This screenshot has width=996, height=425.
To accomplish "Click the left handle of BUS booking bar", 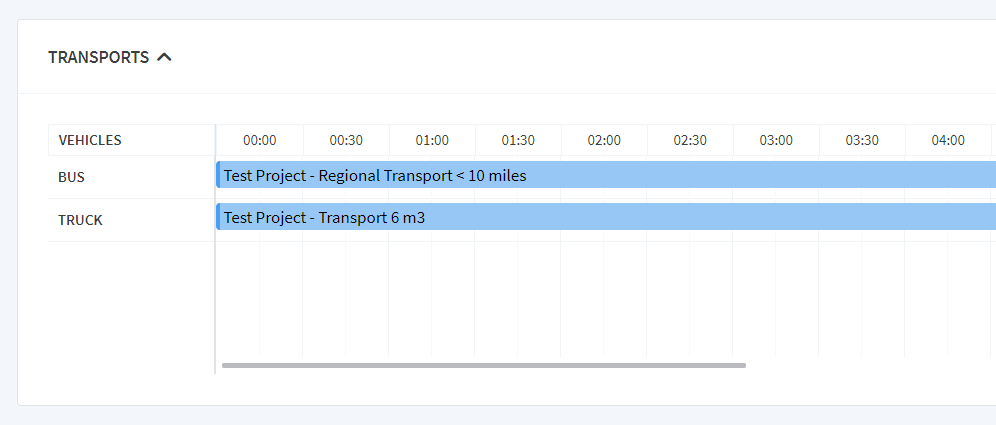I will 218,175.
